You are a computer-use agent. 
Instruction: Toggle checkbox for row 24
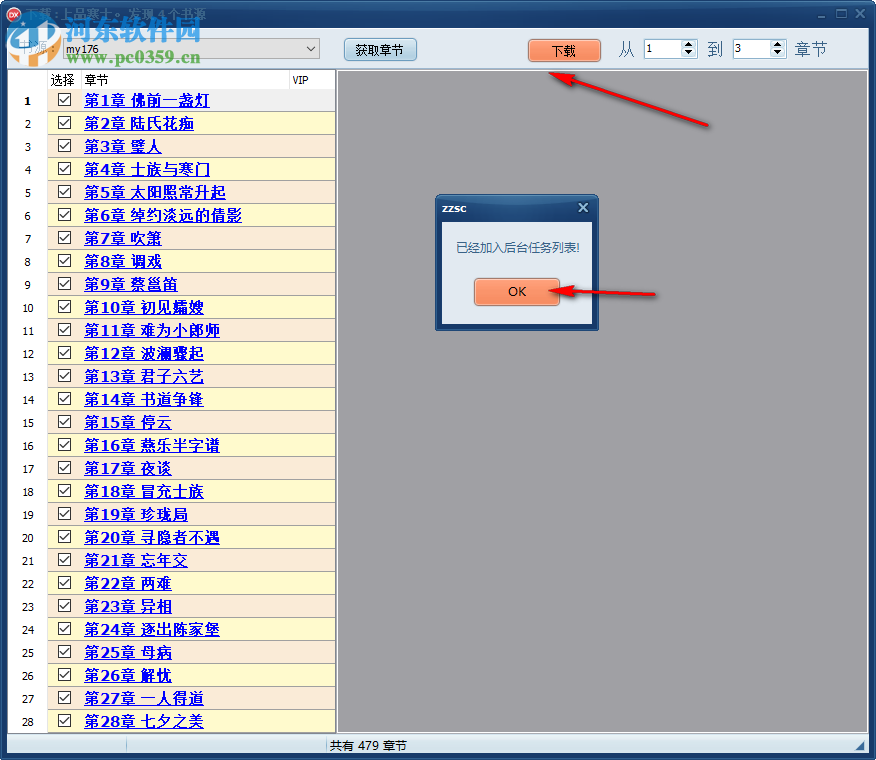click(65, 629)
